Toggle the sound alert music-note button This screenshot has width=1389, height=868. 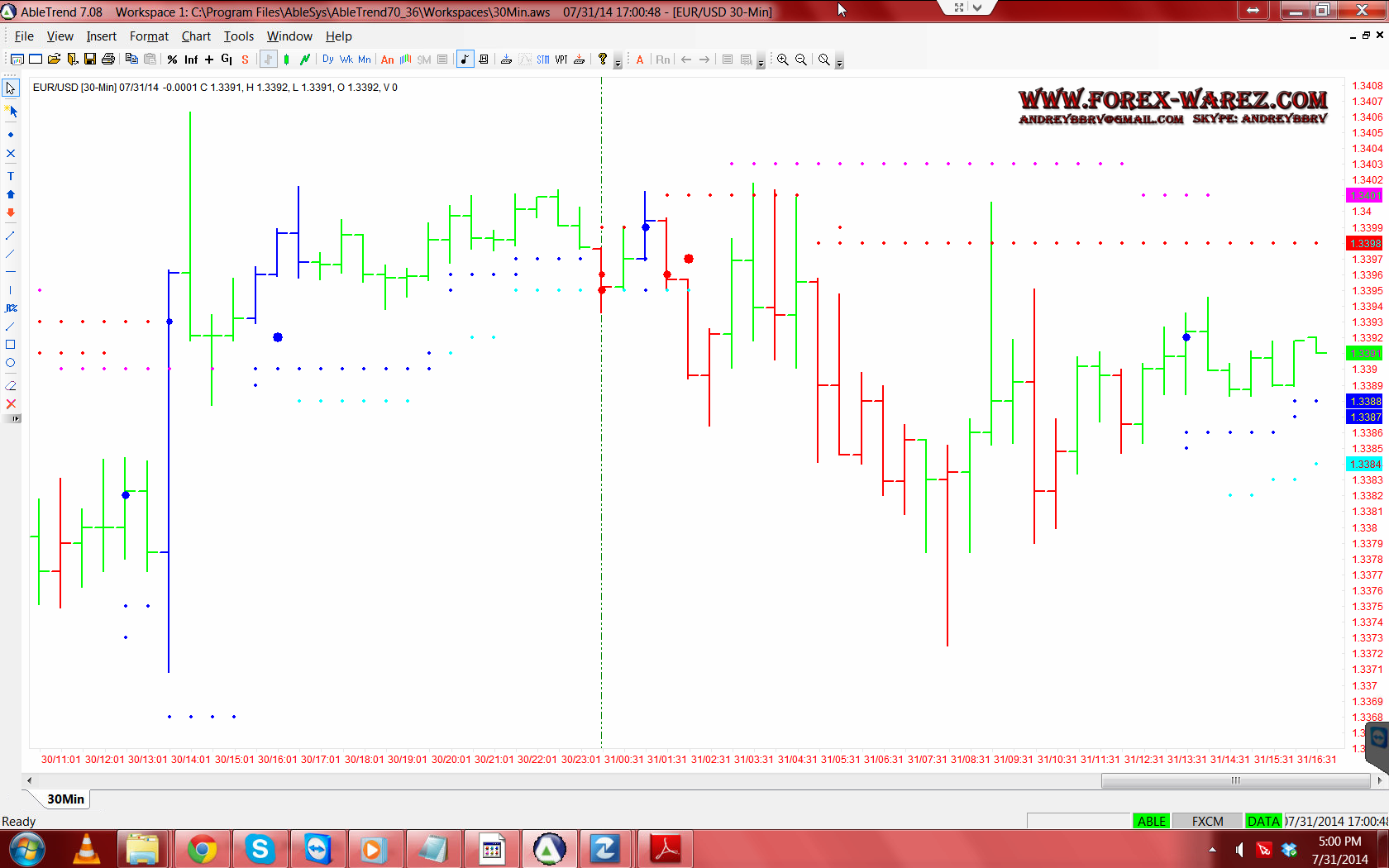point(465,60)
